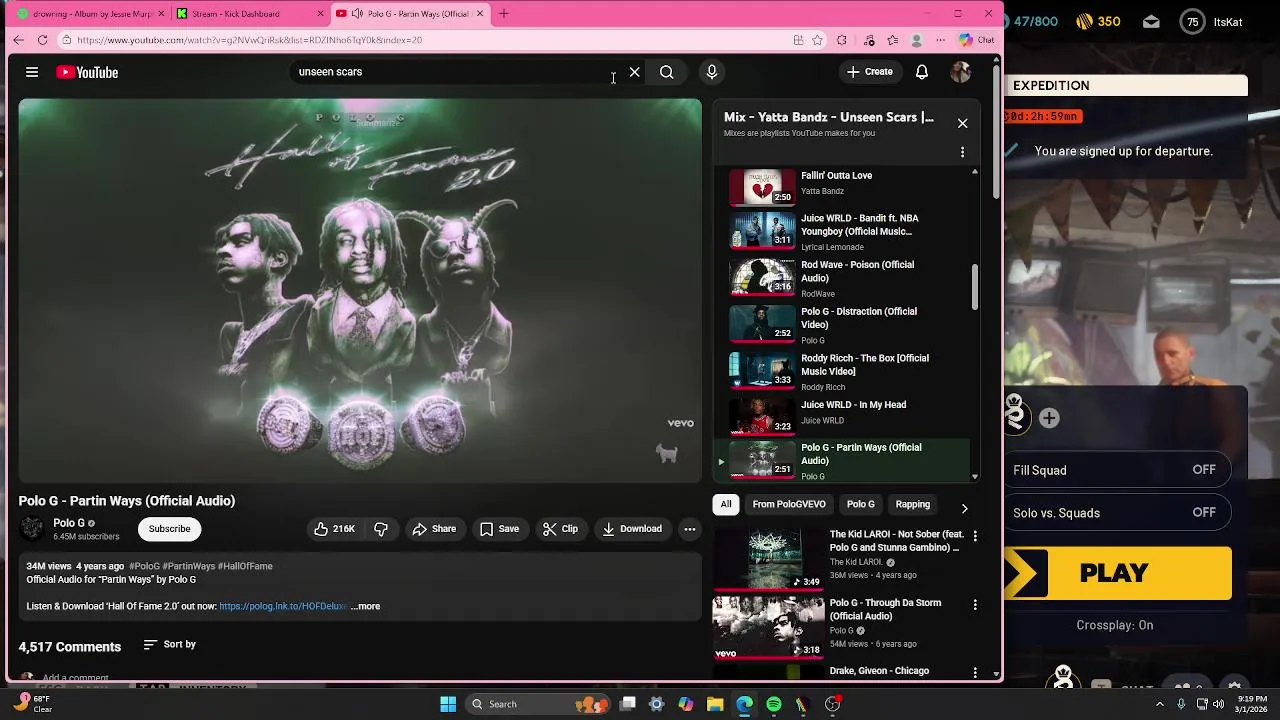
Task: Go back in the browser
Action: [18, 40]
